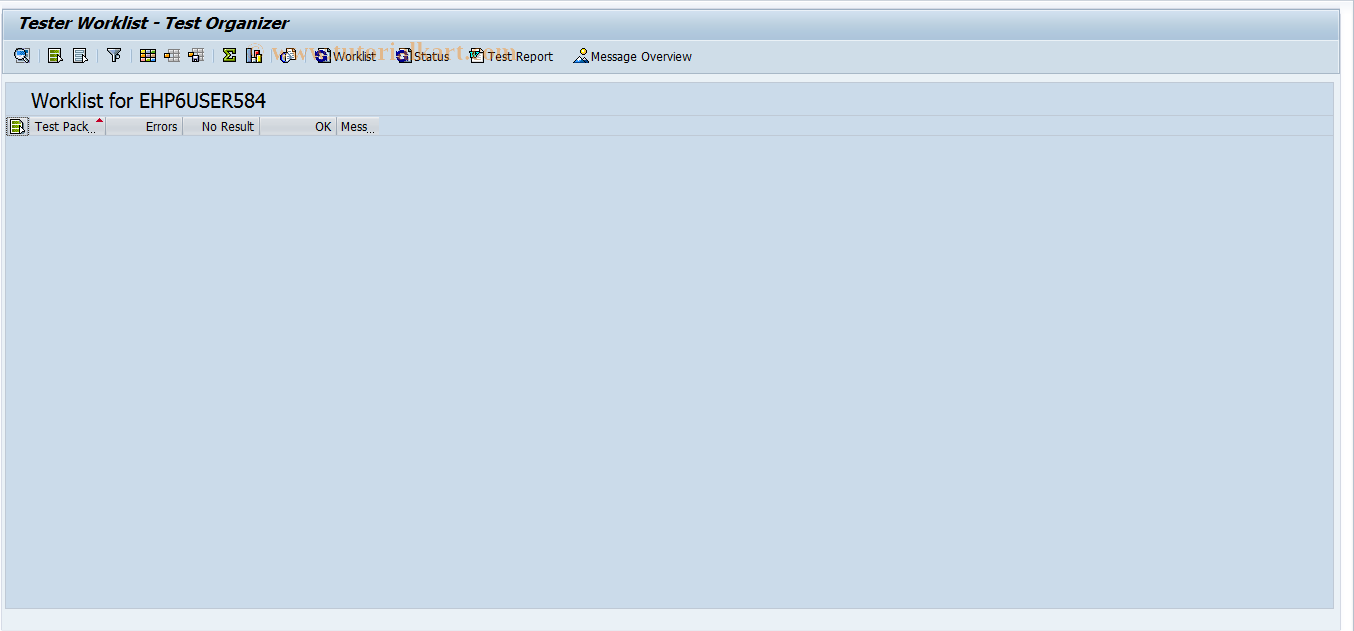This screenshot has height=631, width=1354.
Task: Select the OK column header
Action: [298, 126]
